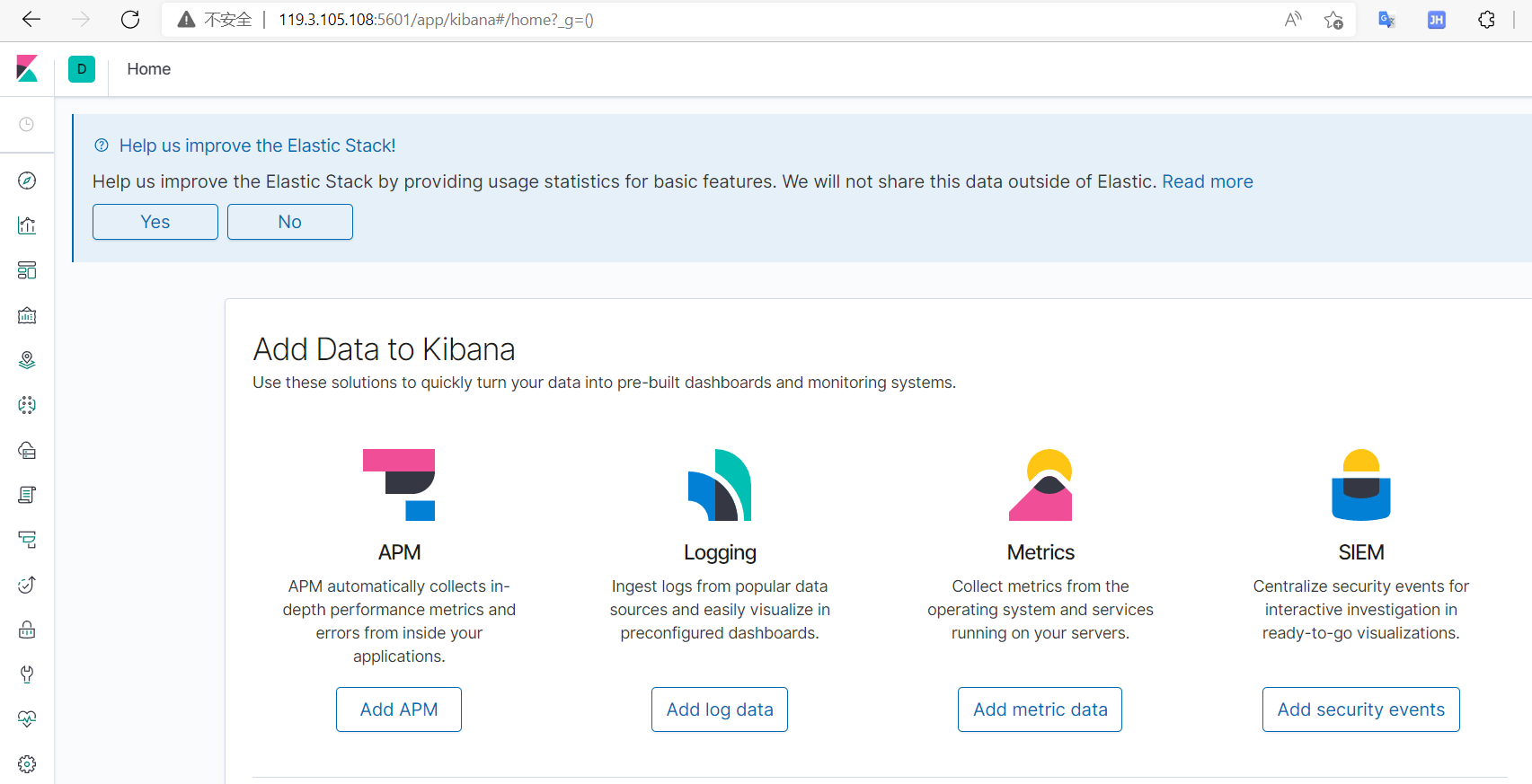Open Maps via the location pin icon

coord(27,360)
